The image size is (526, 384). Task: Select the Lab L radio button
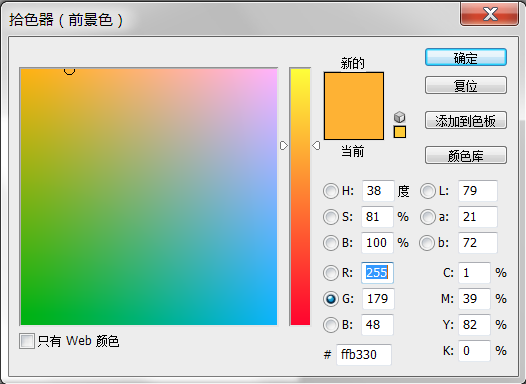(428, 191)
